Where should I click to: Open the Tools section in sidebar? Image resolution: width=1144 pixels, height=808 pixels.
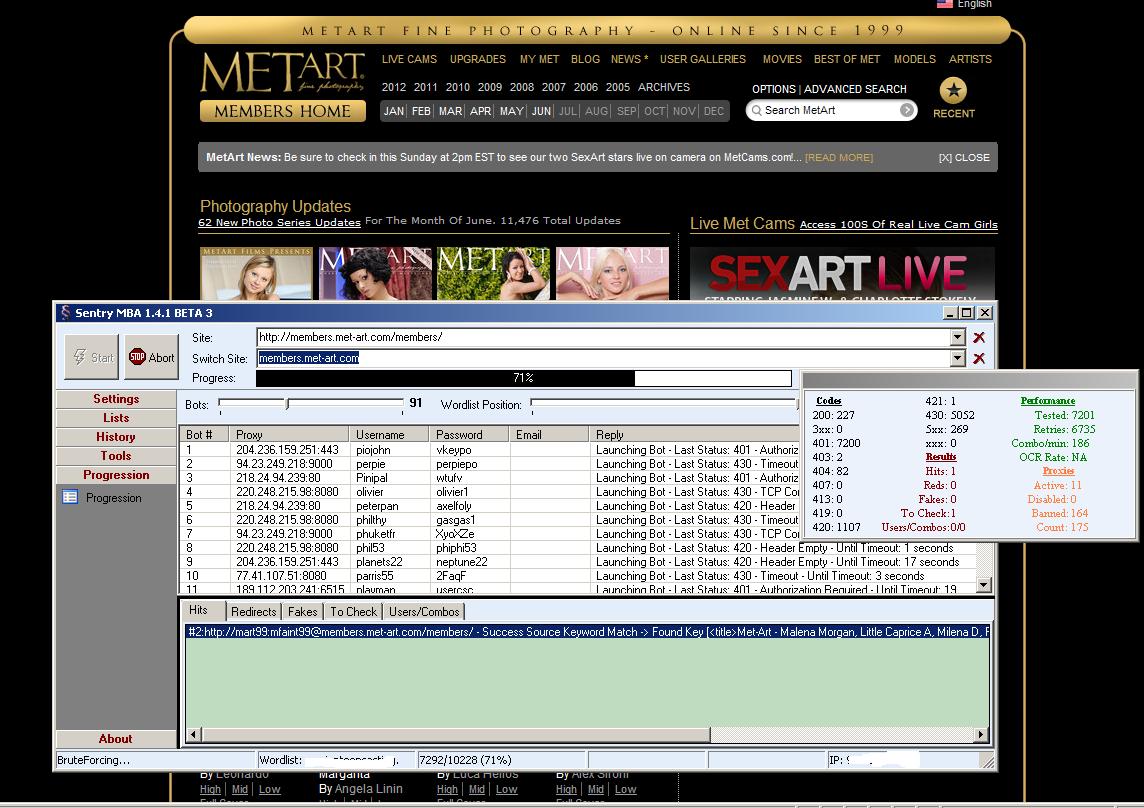116,455
